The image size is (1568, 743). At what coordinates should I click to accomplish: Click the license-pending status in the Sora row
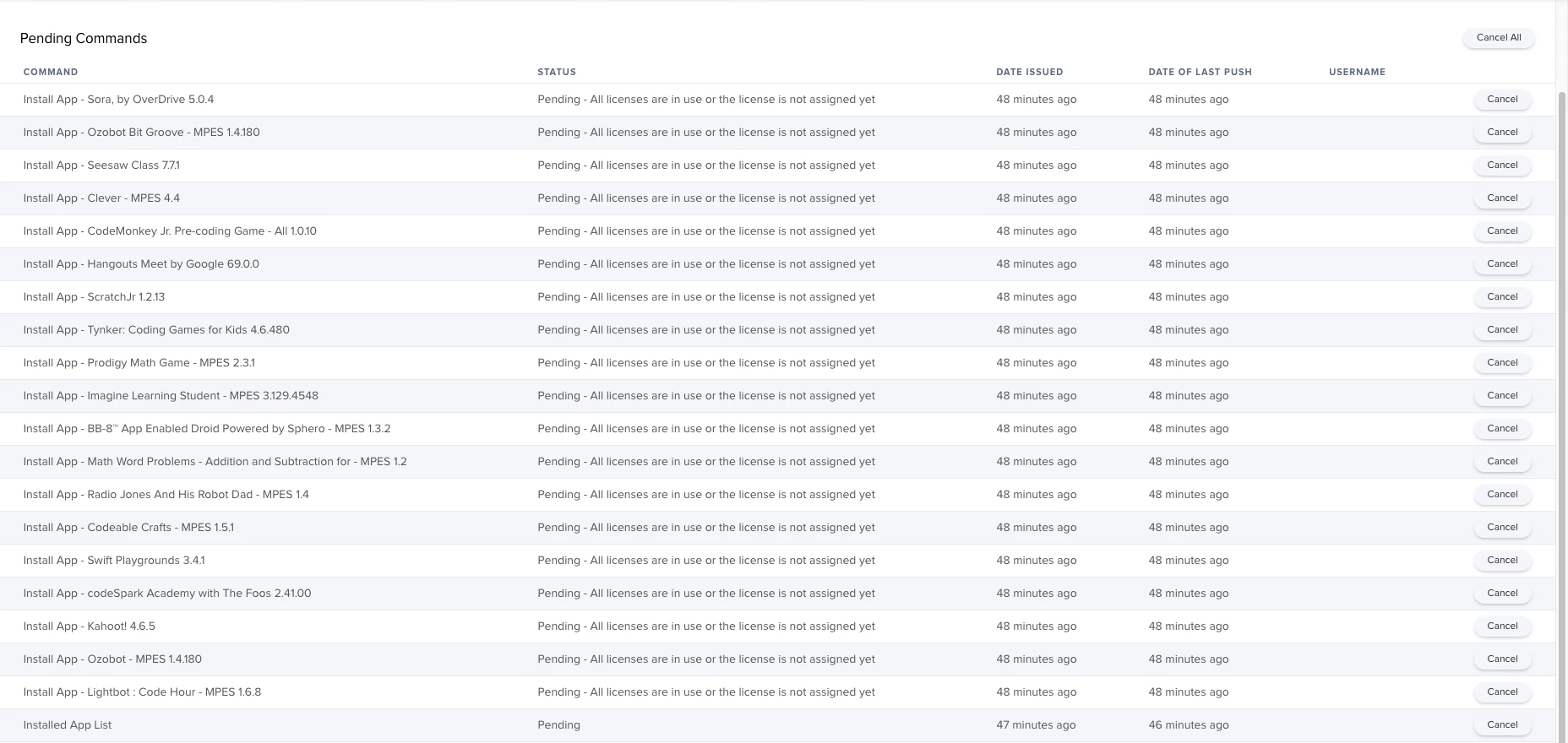(x=706, y=100)
